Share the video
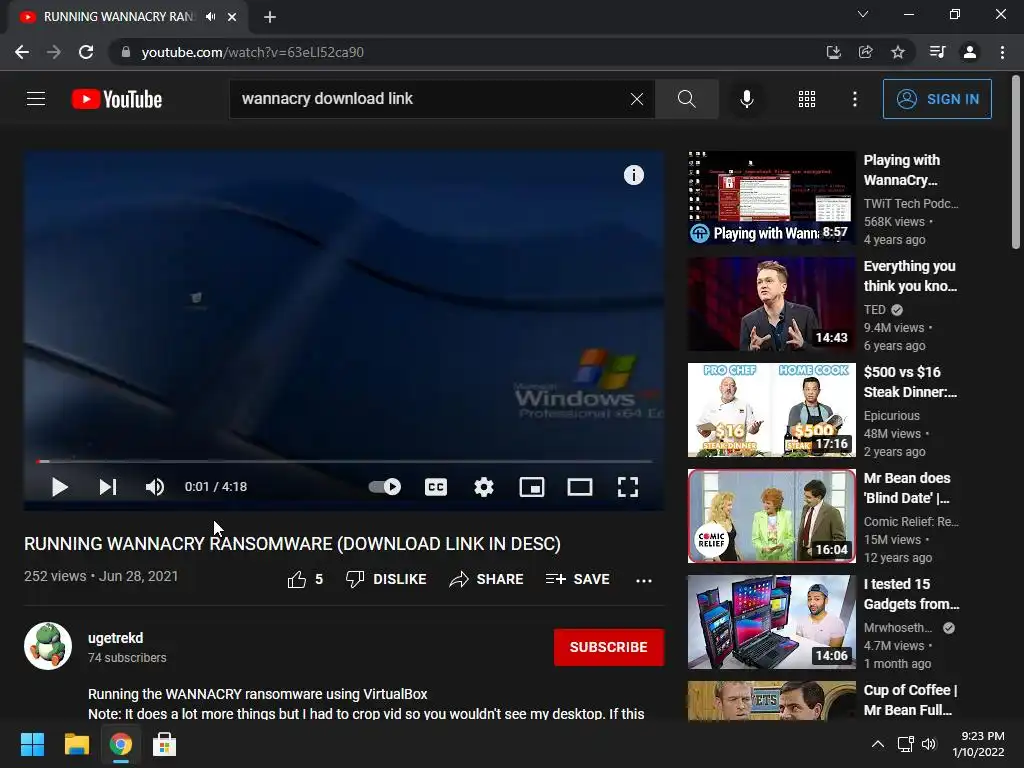 pos(487,579)
